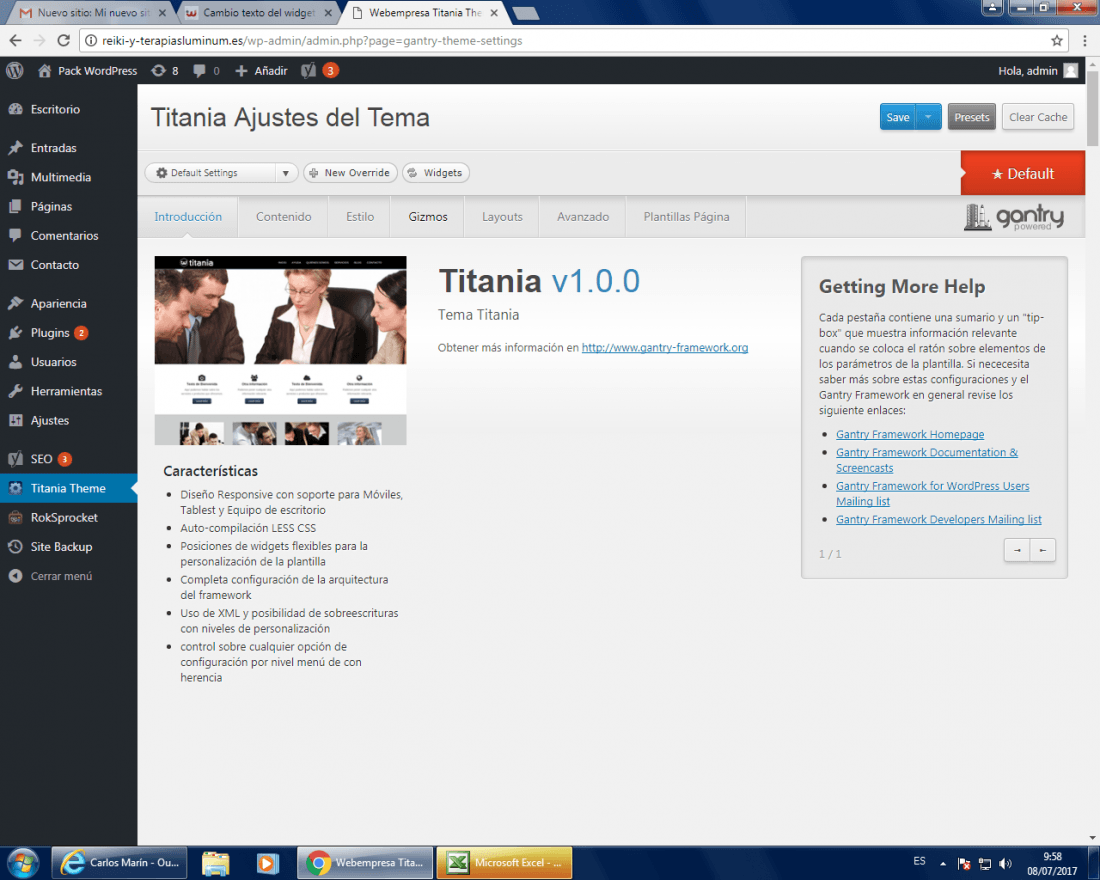Open Pack WordPress site home icon
The height and width of the screenshot is (880, 1100).
coord(44,71)
